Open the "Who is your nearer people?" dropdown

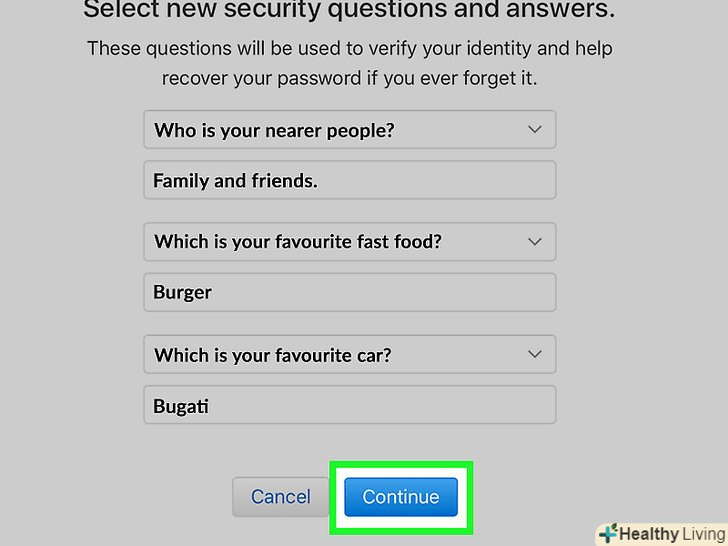(349, 130)
